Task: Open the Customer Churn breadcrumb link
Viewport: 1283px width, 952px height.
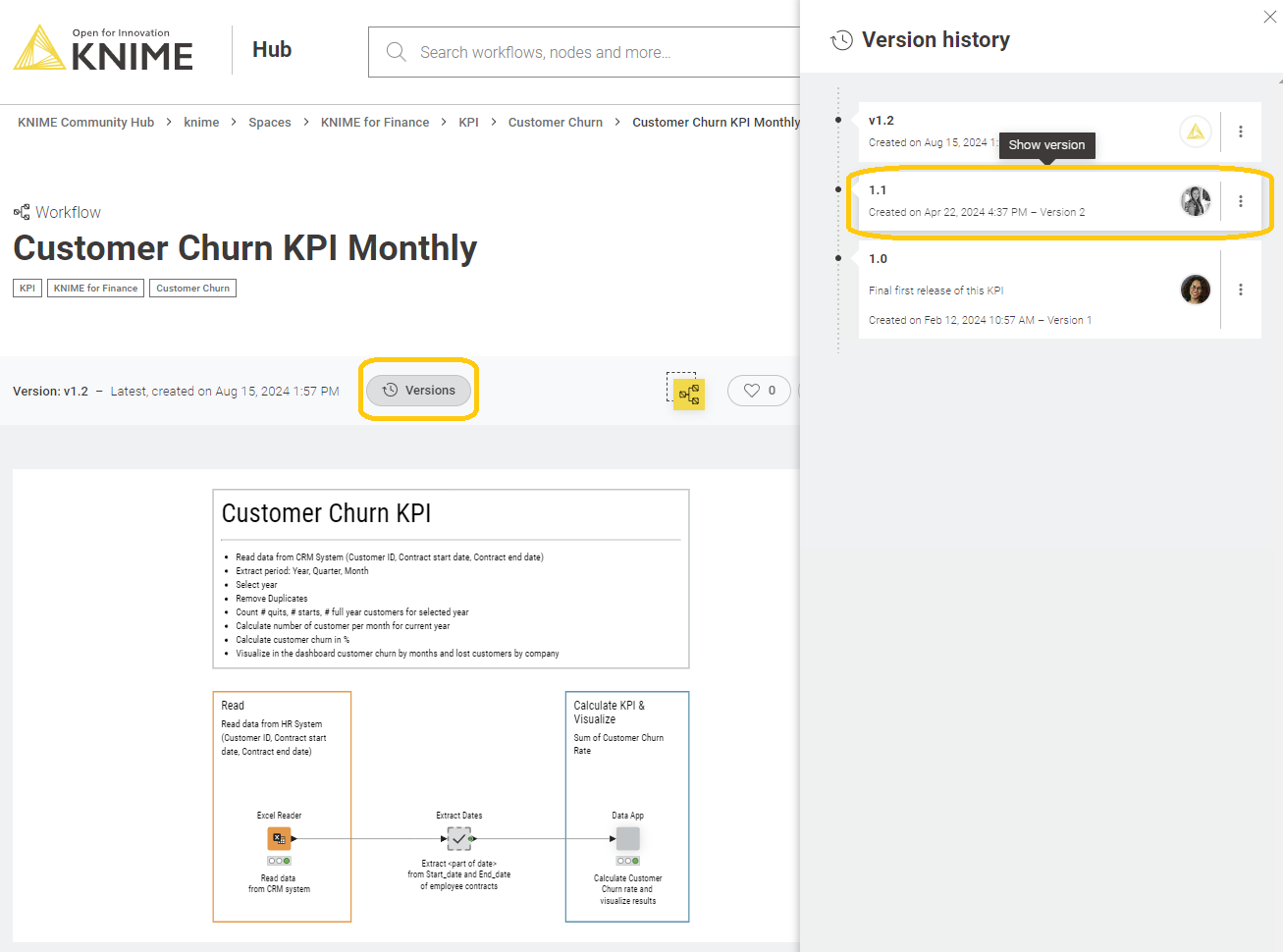Action: 556,122
